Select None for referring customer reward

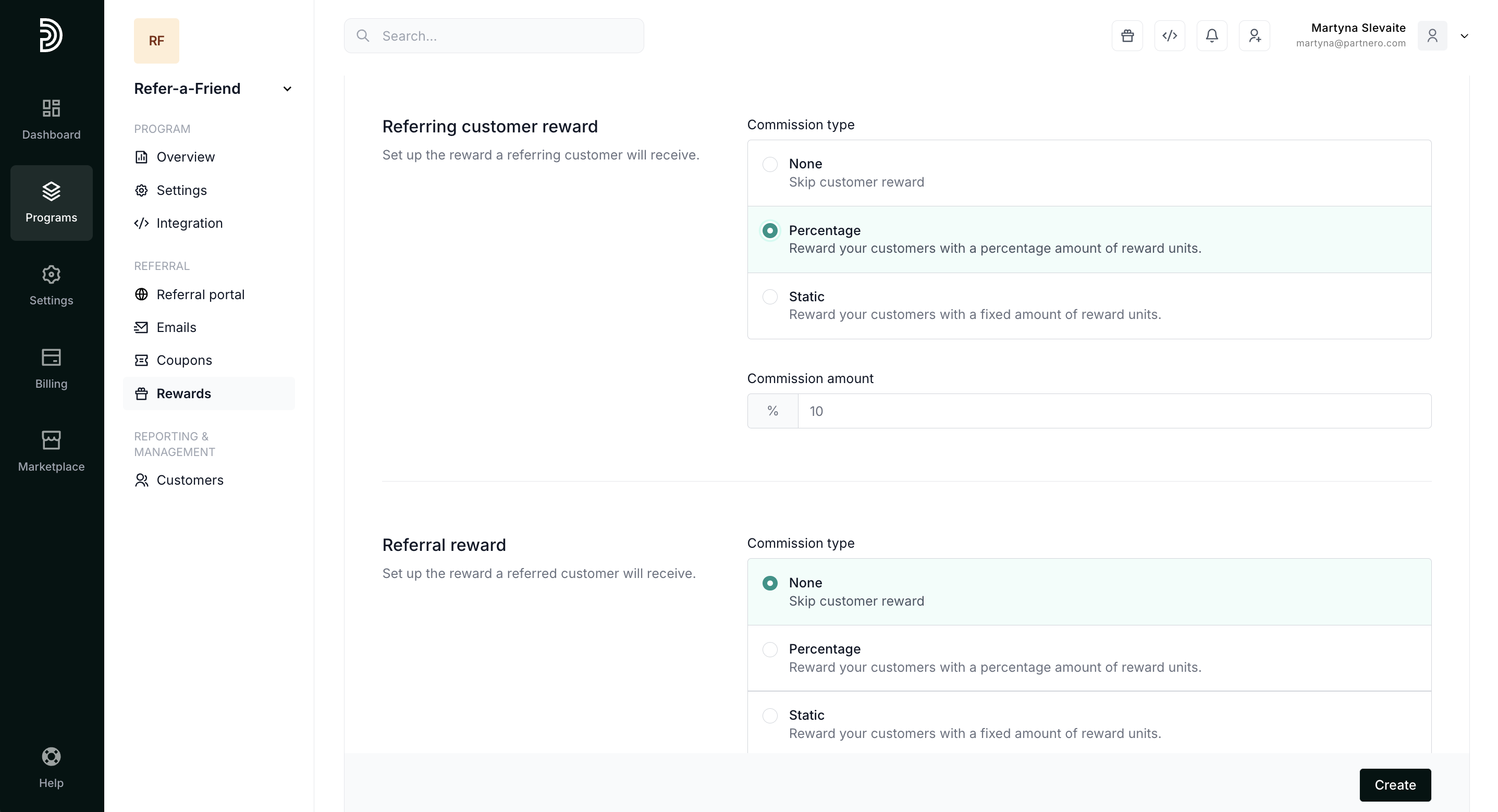[770, 165]
